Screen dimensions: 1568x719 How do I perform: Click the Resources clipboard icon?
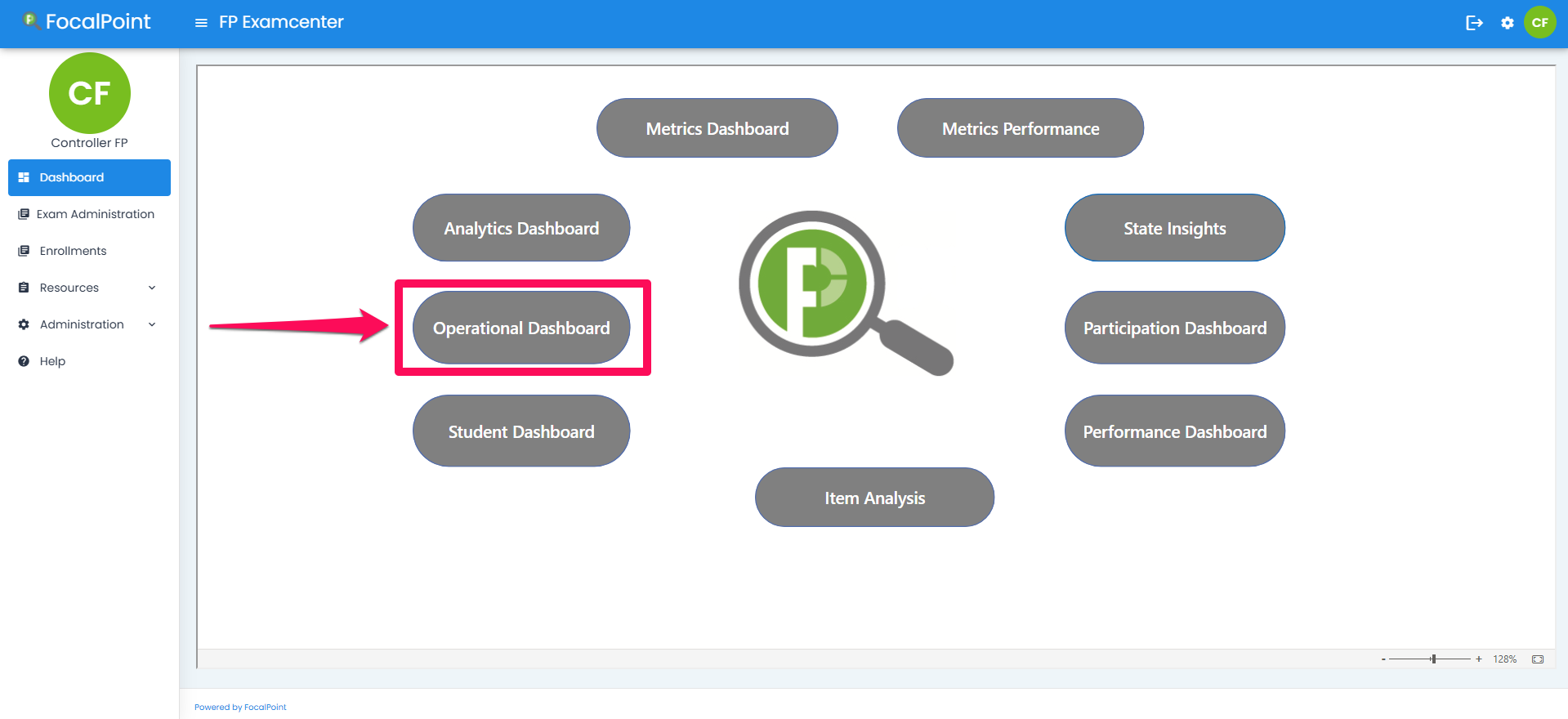(x=24, y=288)
